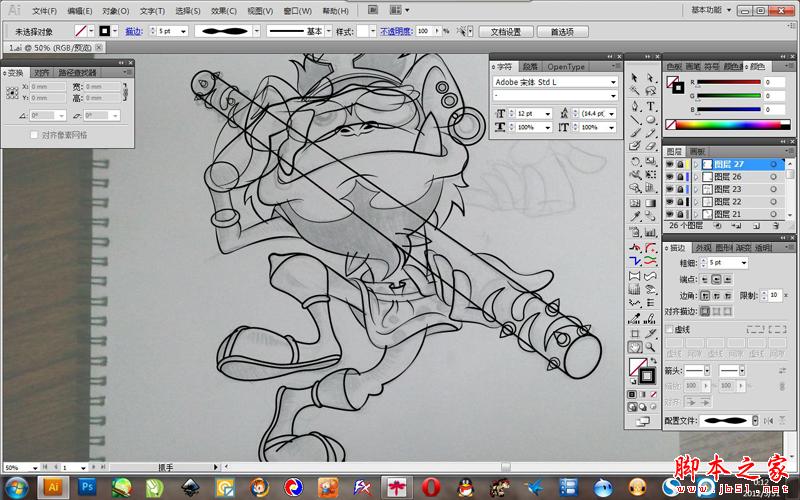Pick the Gradient tool

click(x=651, y=203)
